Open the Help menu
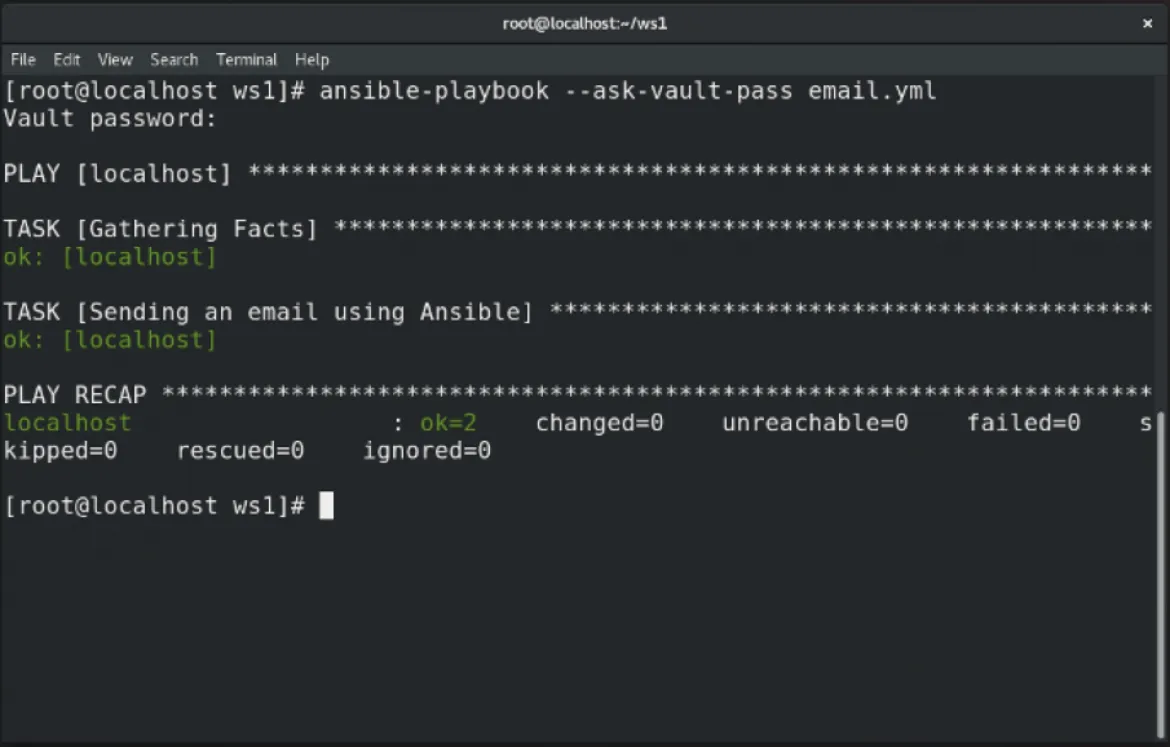The width and height of the screenshot is (1170, 747). [x=311, y=59]
